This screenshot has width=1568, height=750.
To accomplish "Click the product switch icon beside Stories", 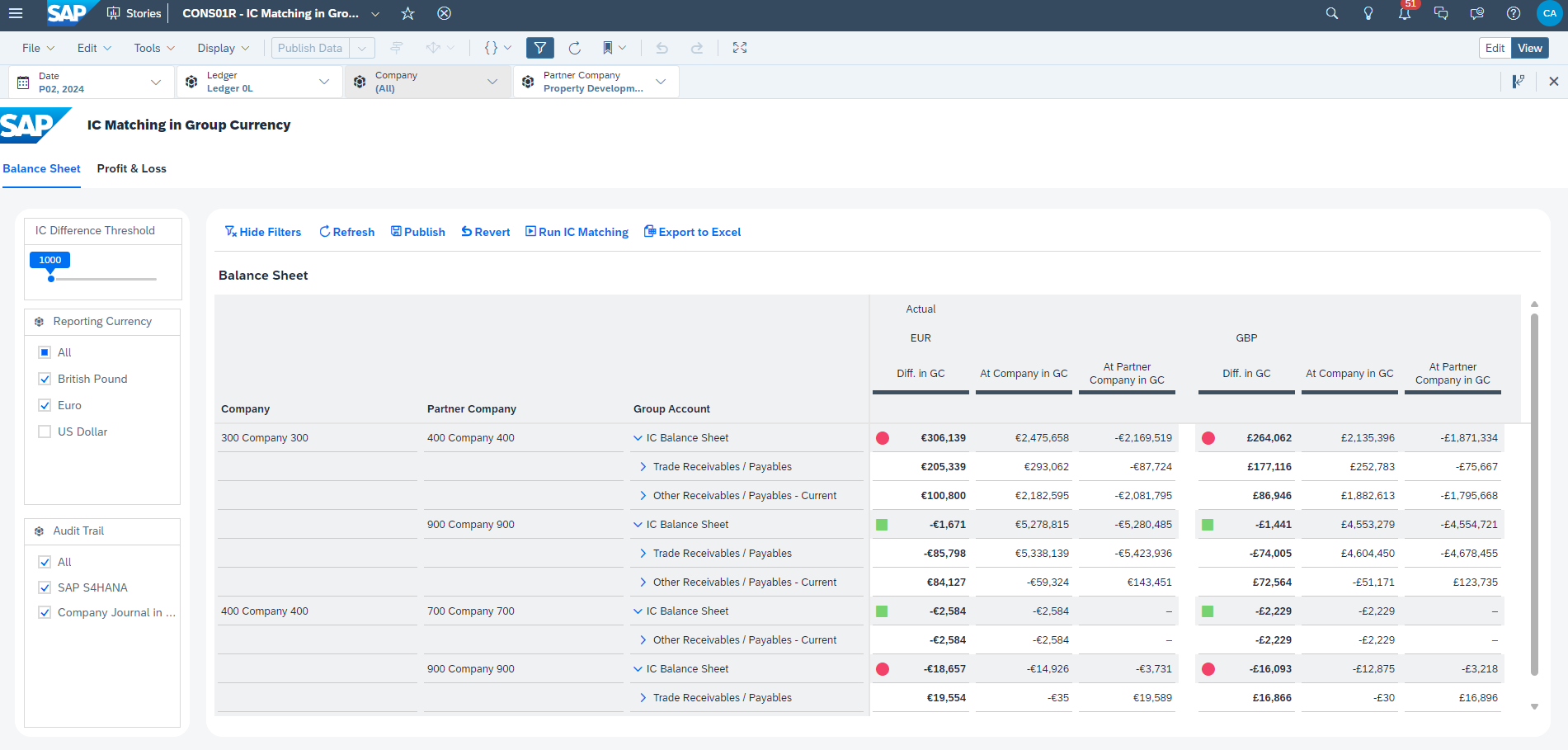I will pyautogui.click(x=114, y=13).
